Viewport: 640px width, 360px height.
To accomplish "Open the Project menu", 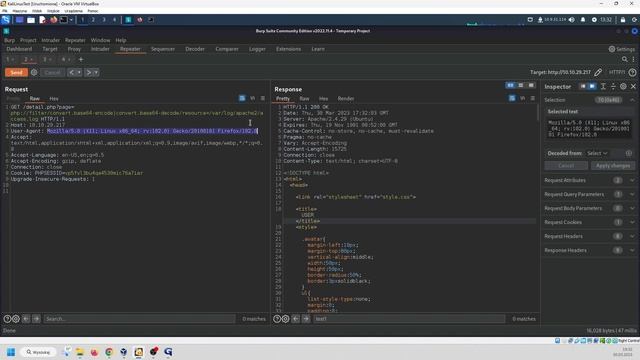I will (x=28, y=40).
